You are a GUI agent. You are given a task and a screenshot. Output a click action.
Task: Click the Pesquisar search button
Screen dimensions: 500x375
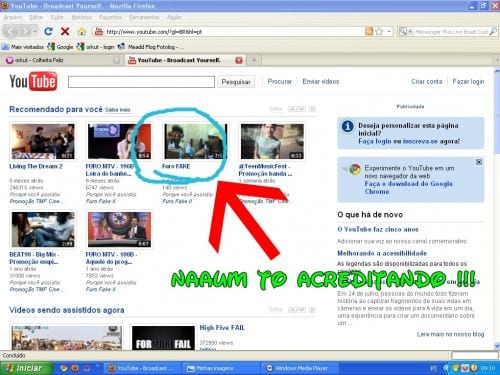pos(236,82)
